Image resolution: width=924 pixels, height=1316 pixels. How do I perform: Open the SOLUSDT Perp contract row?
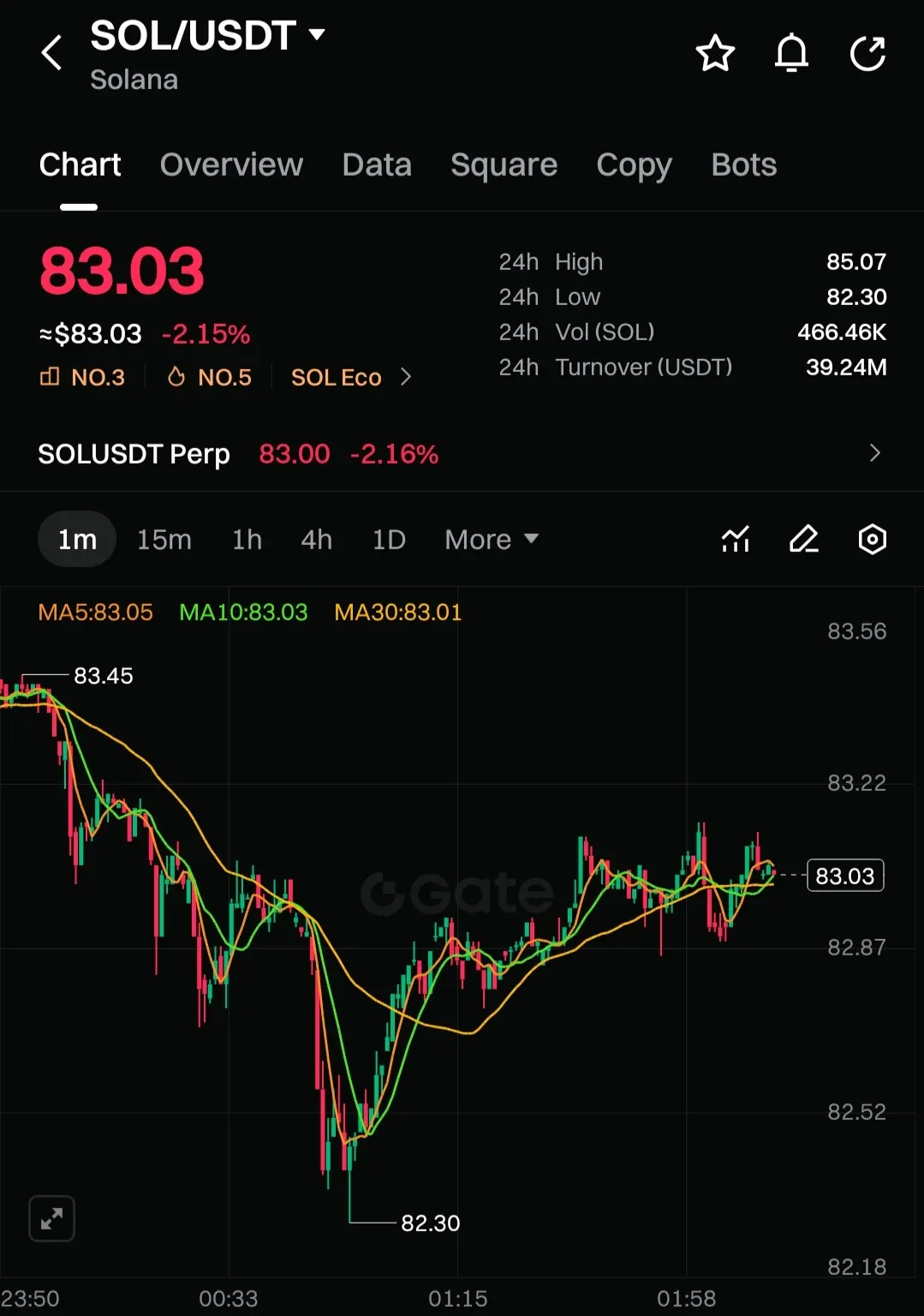[462, 453]
